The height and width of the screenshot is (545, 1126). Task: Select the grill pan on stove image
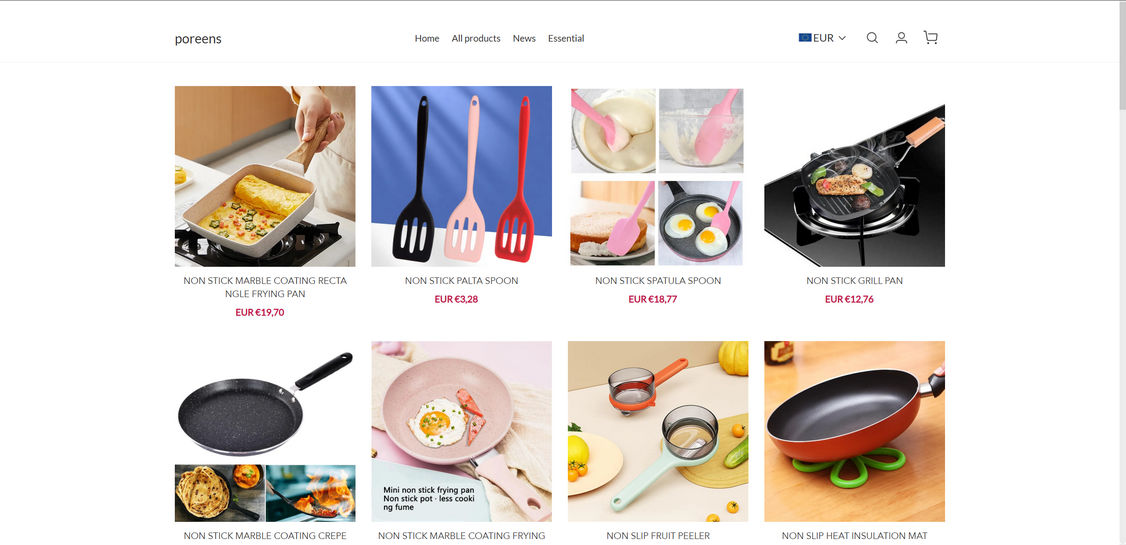[x=855, y=176]
